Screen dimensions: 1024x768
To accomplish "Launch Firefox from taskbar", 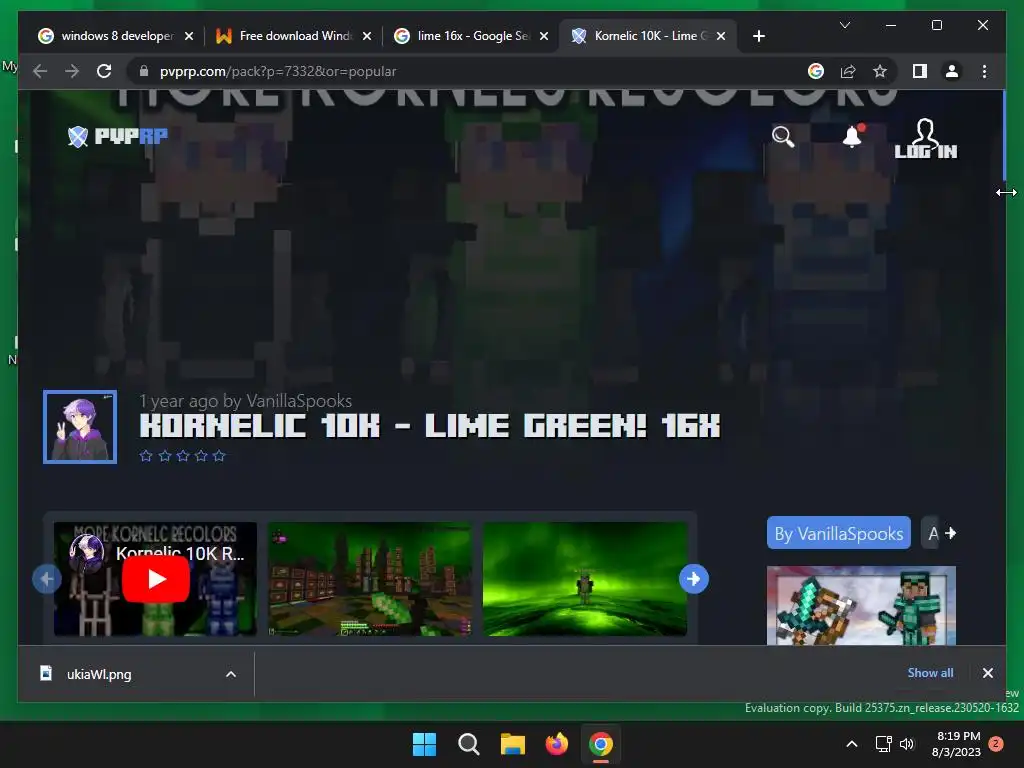I will (x=556, y=744).
